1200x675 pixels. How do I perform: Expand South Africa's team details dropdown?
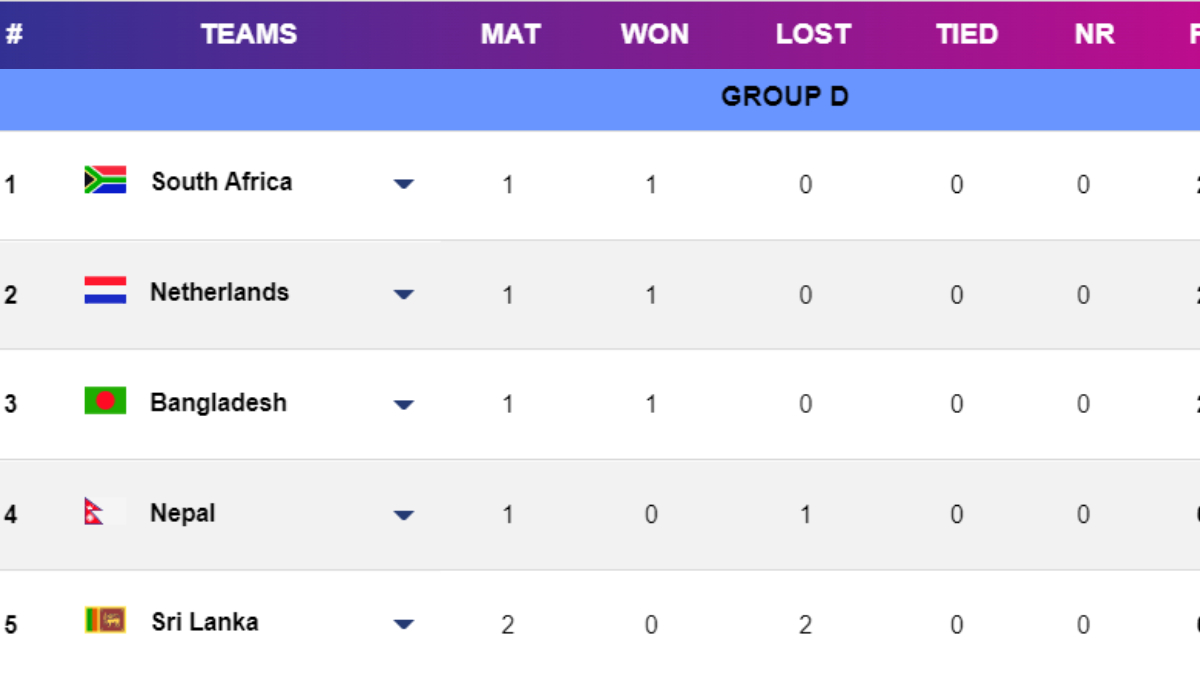point(404,184)
